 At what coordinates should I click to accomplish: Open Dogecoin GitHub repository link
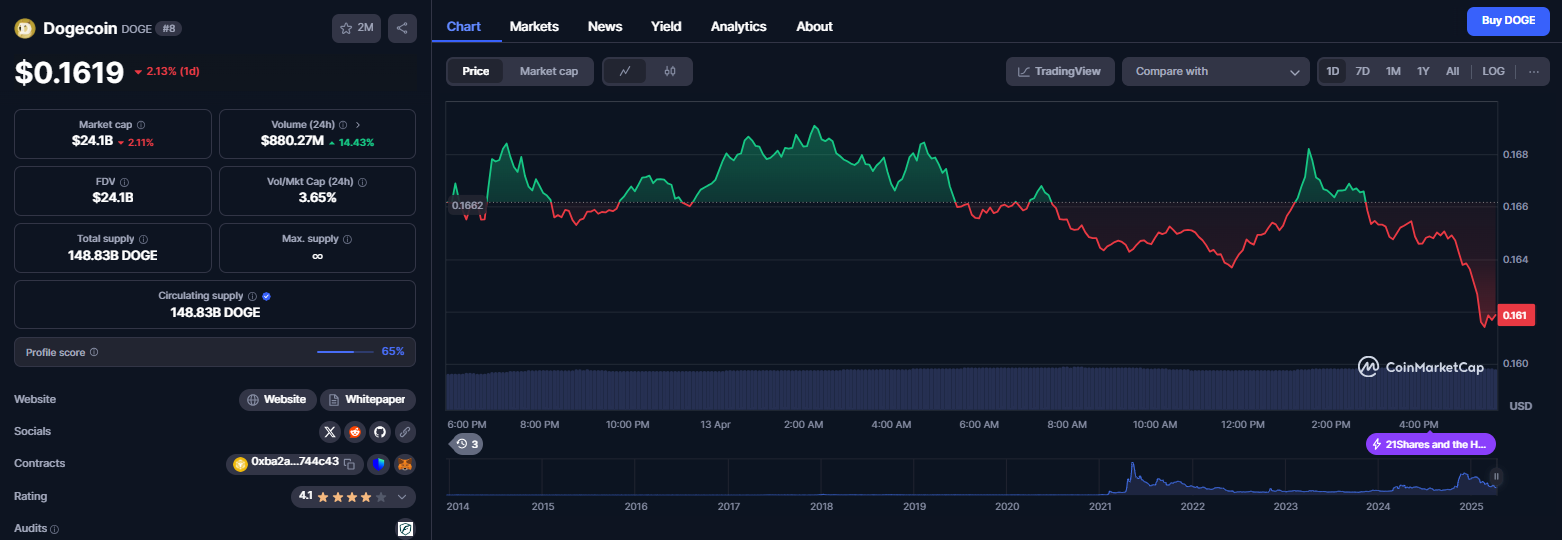(x=379, y=432)
